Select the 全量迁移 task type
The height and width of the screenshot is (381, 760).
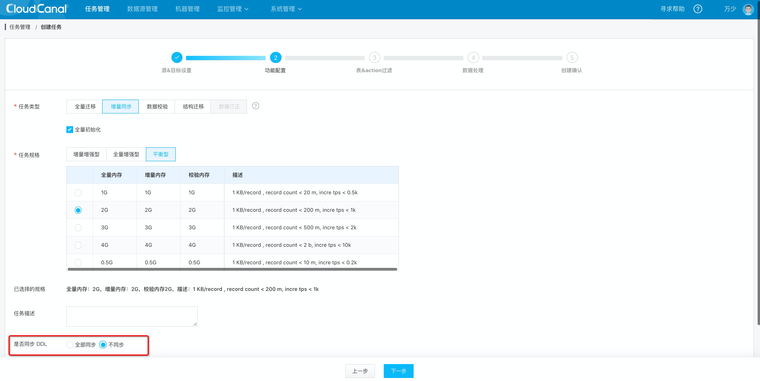pyautogui.click(x=85, y=106)
